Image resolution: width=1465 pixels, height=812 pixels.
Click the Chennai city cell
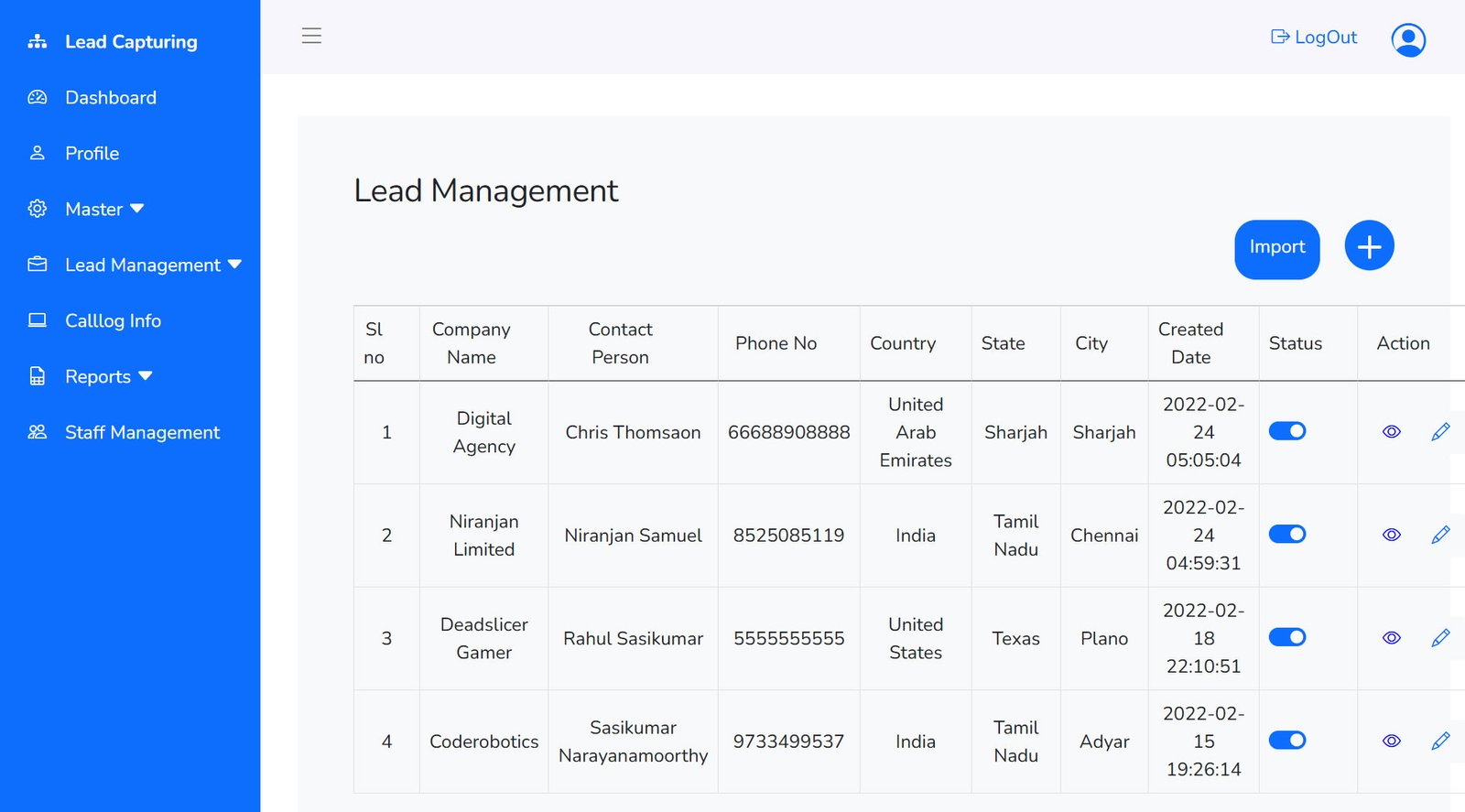(x=1104, y=535)
